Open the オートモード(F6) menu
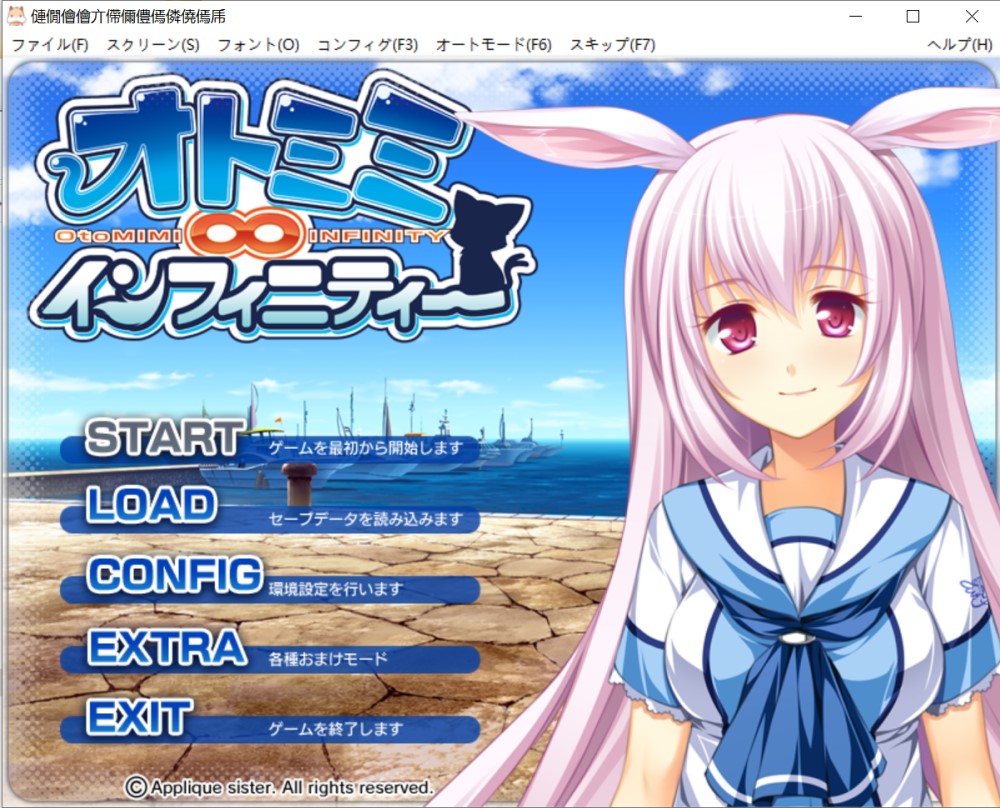Viewport: 1000px width, 808px height. click(x=494, y=45)
